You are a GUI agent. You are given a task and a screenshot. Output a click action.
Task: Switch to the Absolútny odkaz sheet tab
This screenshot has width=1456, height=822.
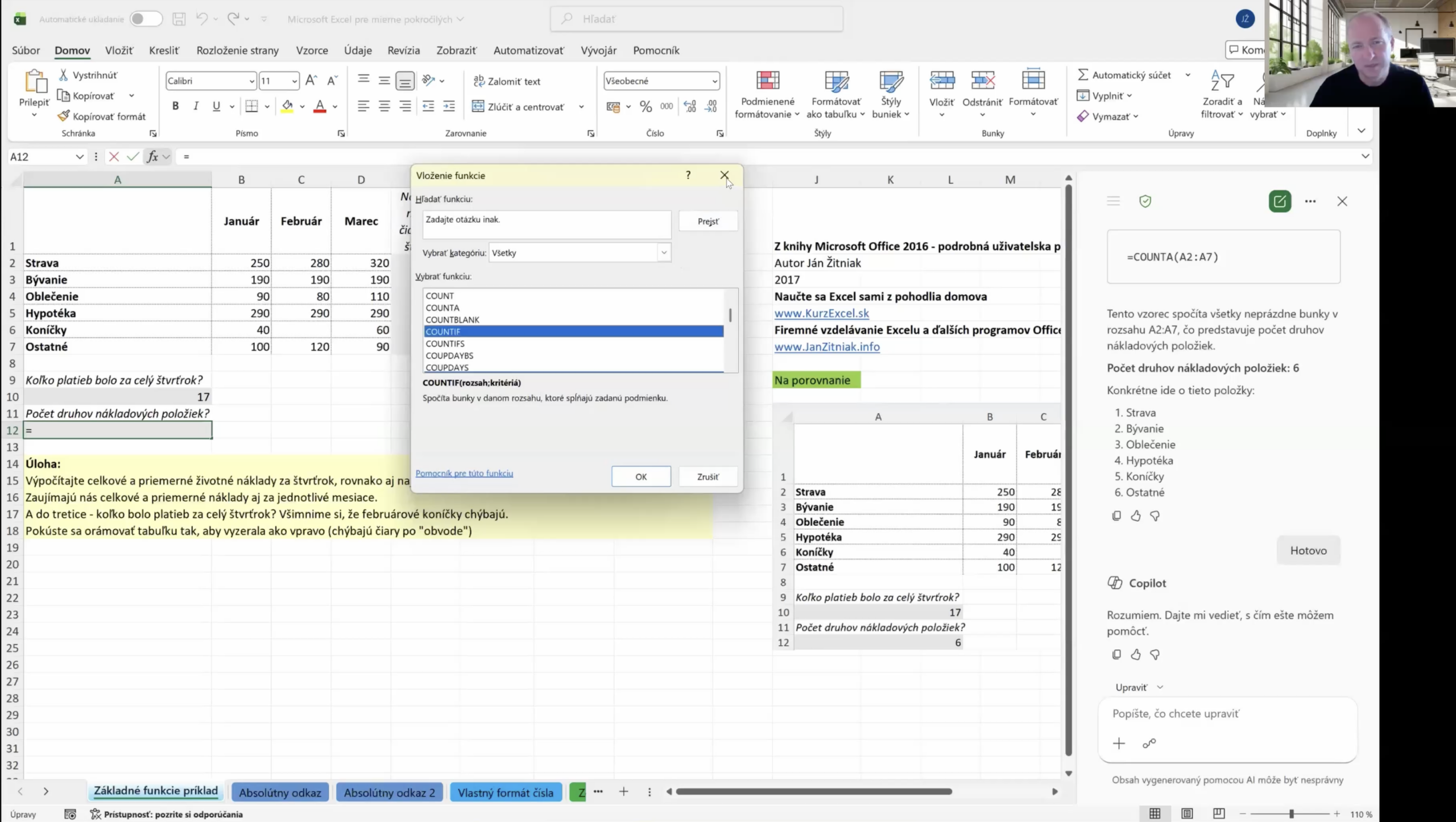(280, 792)
